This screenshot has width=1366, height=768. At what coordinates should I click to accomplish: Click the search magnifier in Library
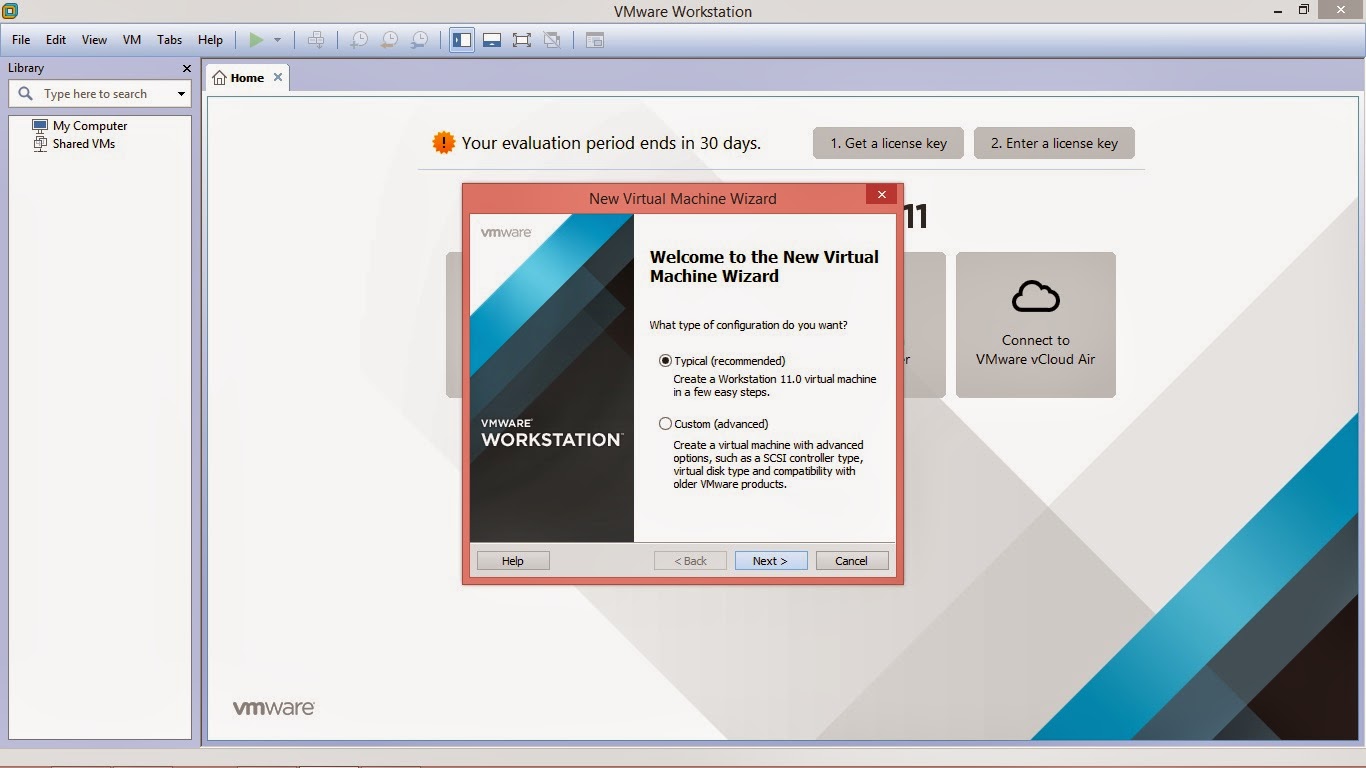pyautogui.click(x=26, y=93)
